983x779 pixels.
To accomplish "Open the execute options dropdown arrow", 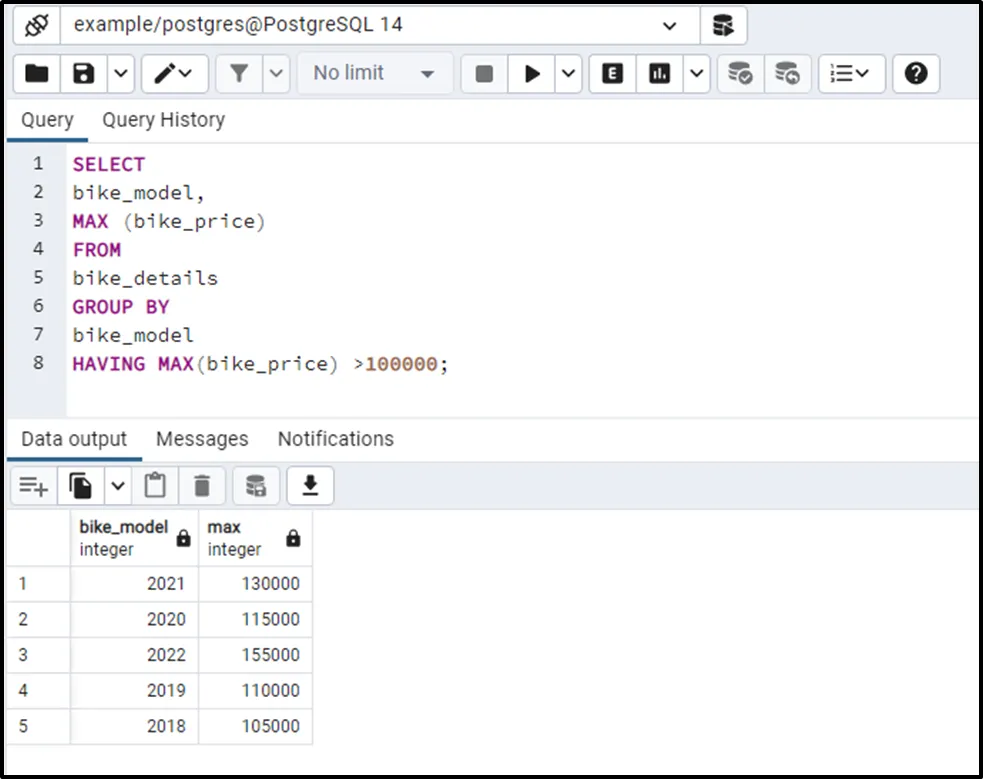I will [568, 73].
